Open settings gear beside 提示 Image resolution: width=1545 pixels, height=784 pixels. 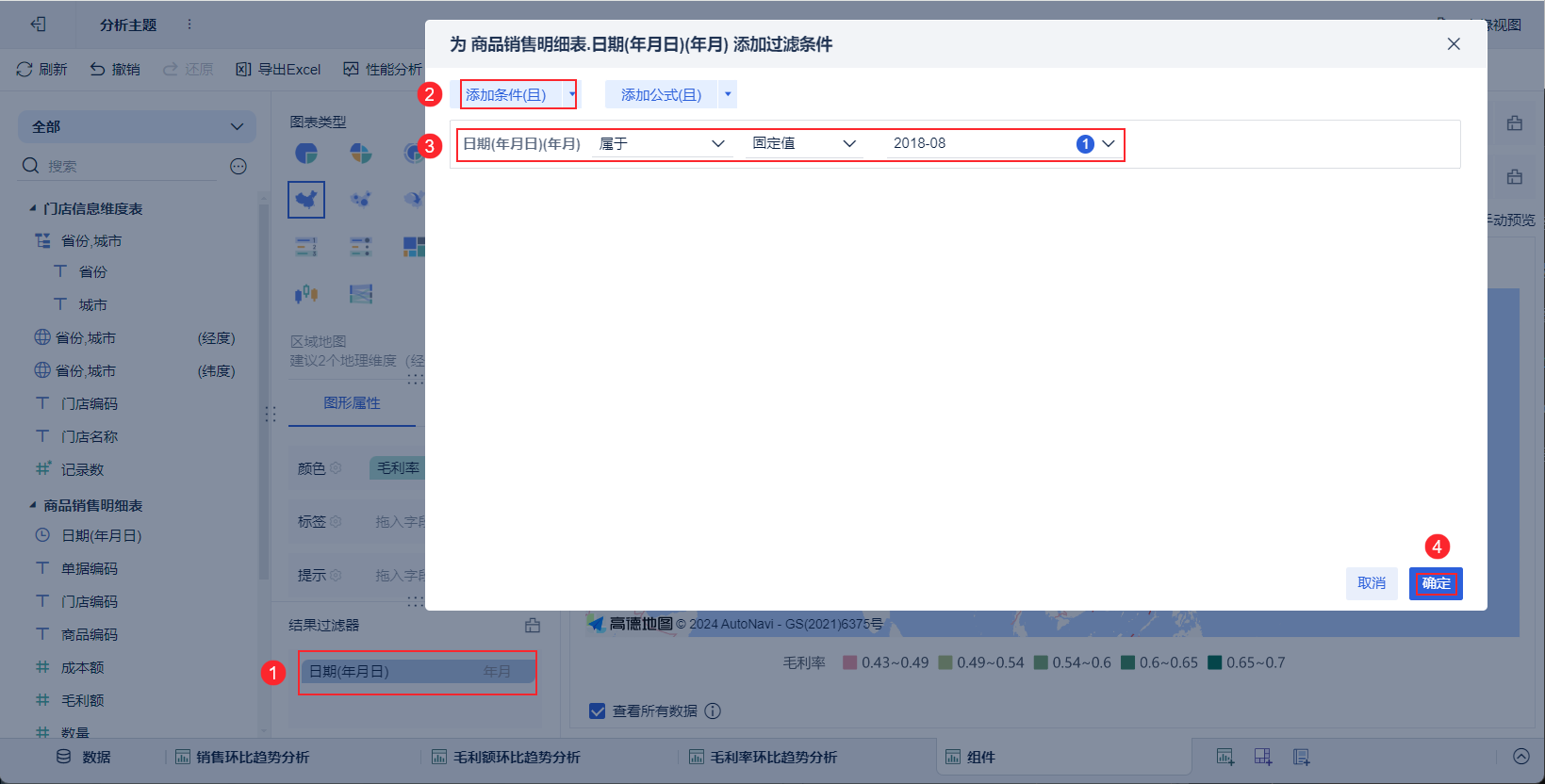coord(337,575)
